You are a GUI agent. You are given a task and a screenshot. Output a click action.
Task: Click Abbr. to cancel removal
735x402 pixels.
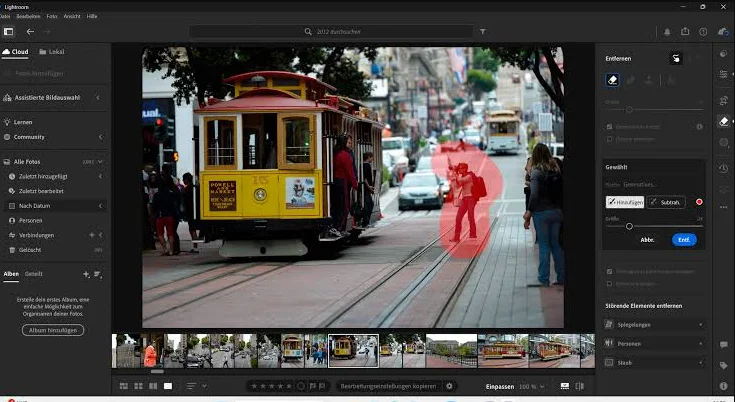coord(647,240)
